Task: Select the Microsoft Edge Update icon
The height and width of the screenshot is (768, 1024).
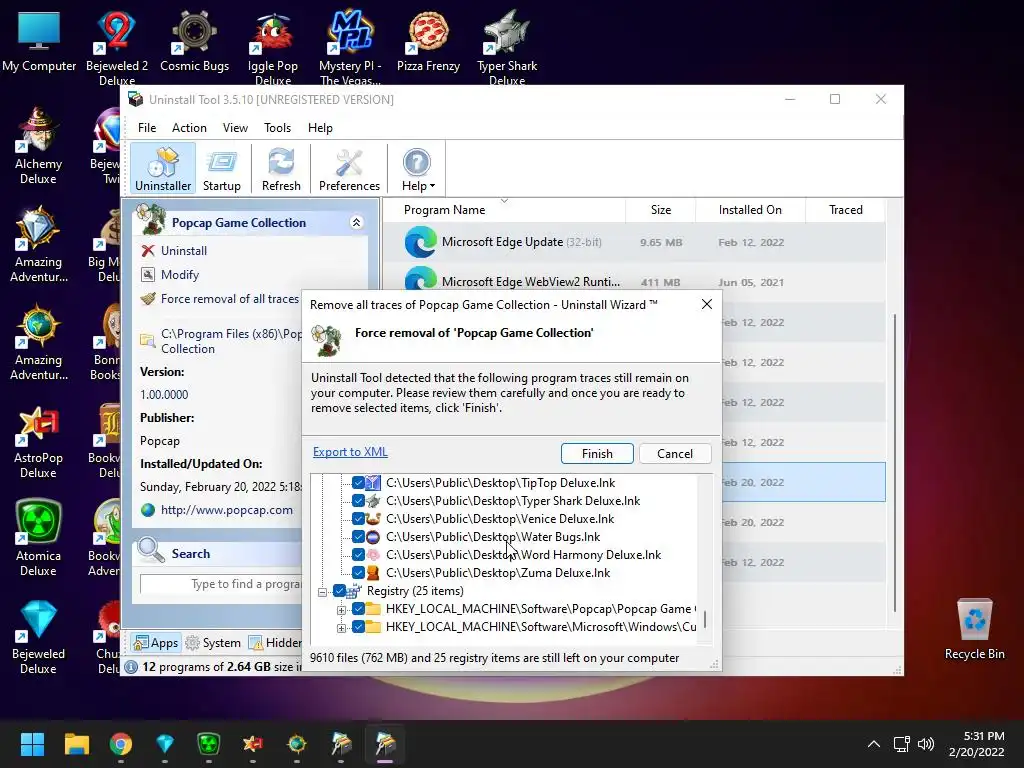Action: [x=420, y=242]
